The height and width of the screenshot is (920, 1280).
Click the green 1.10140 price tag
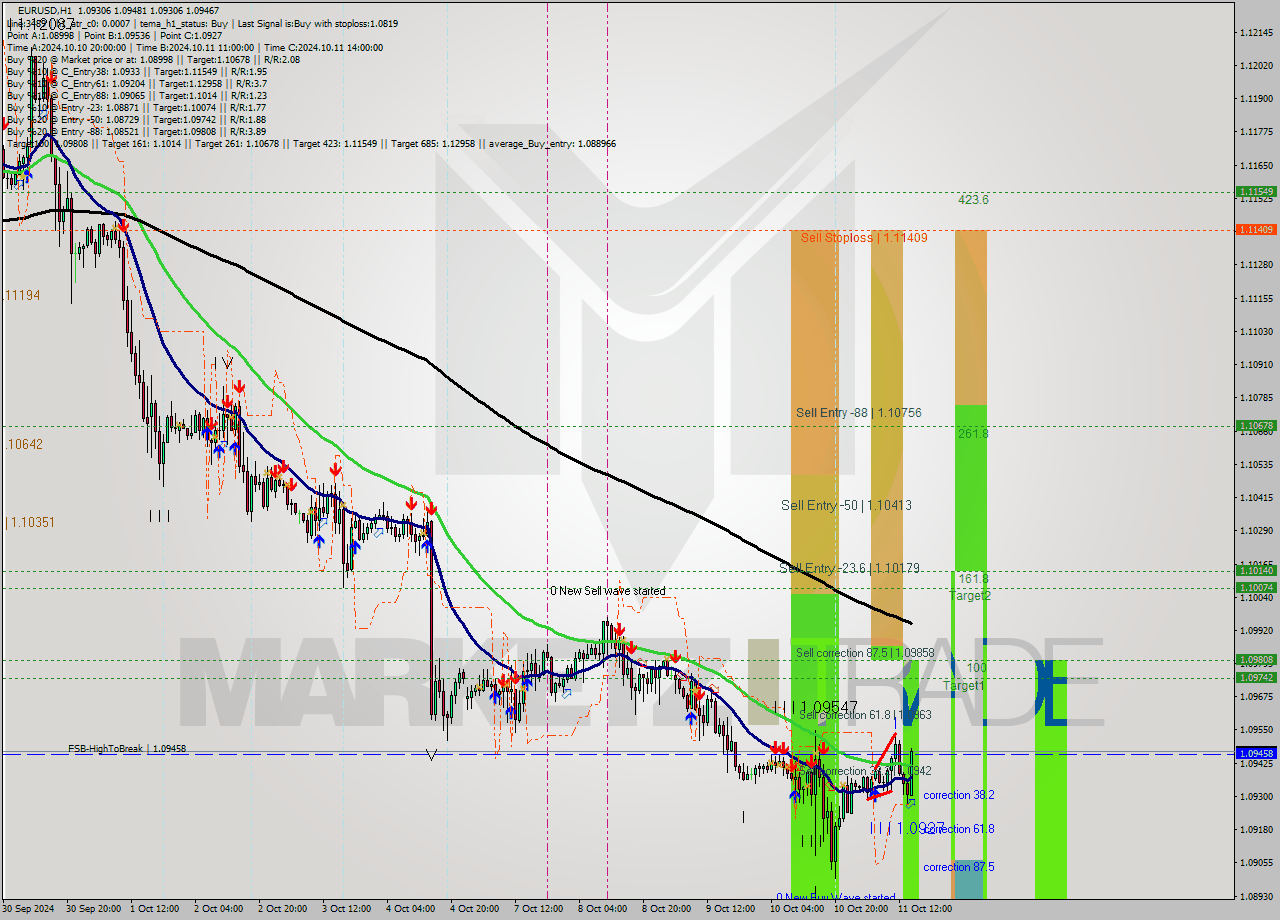[x=1256, y=571]
